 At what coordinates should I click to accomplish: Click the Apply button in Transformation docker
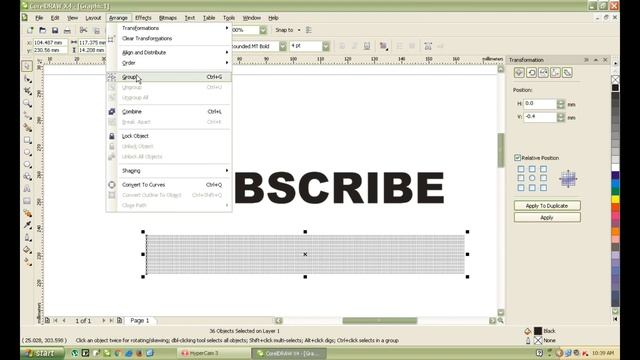[547, 218]
